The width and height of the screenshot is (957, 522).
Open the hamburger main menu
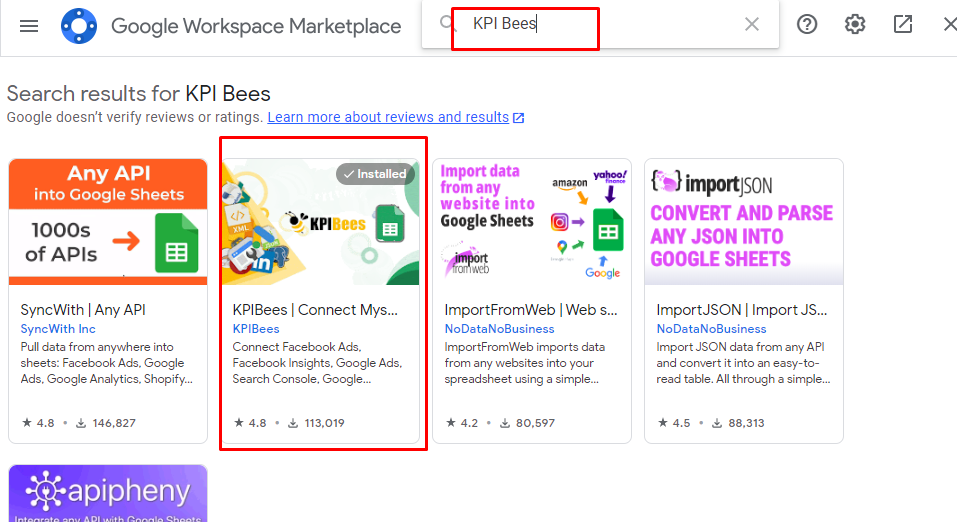click(x=29, y=26)
